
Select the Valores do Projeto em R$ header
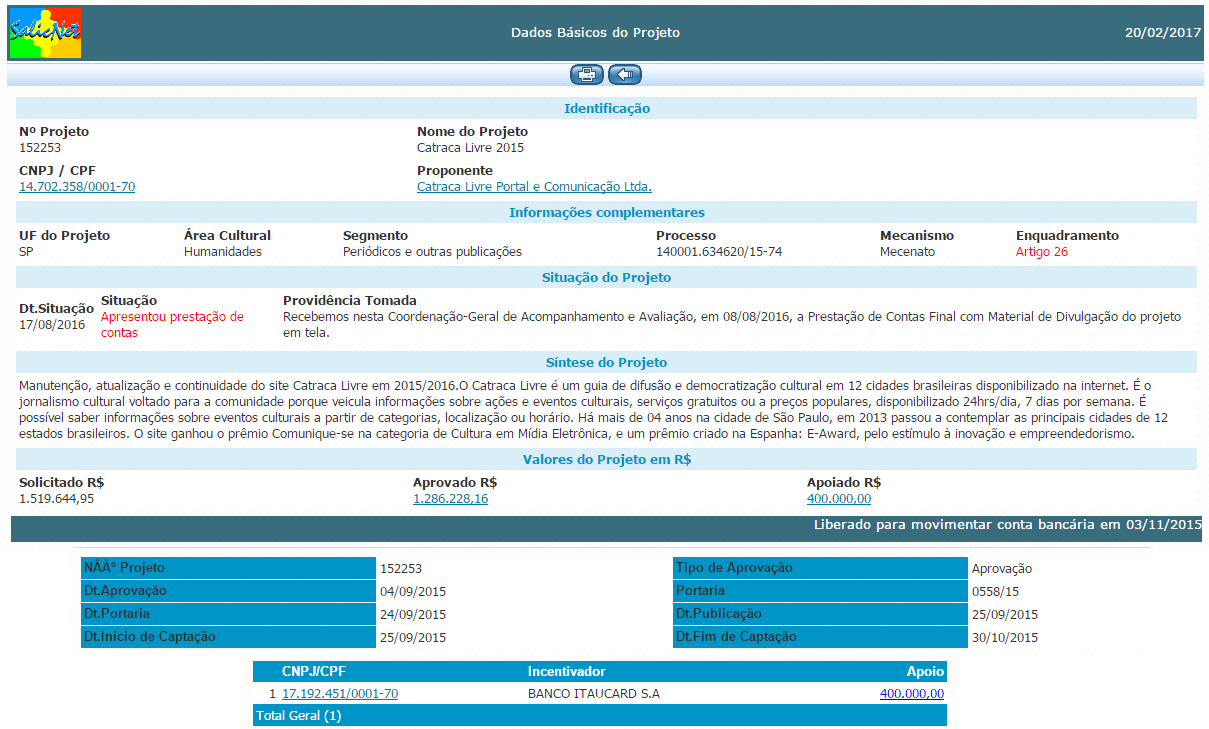point(606,460)
